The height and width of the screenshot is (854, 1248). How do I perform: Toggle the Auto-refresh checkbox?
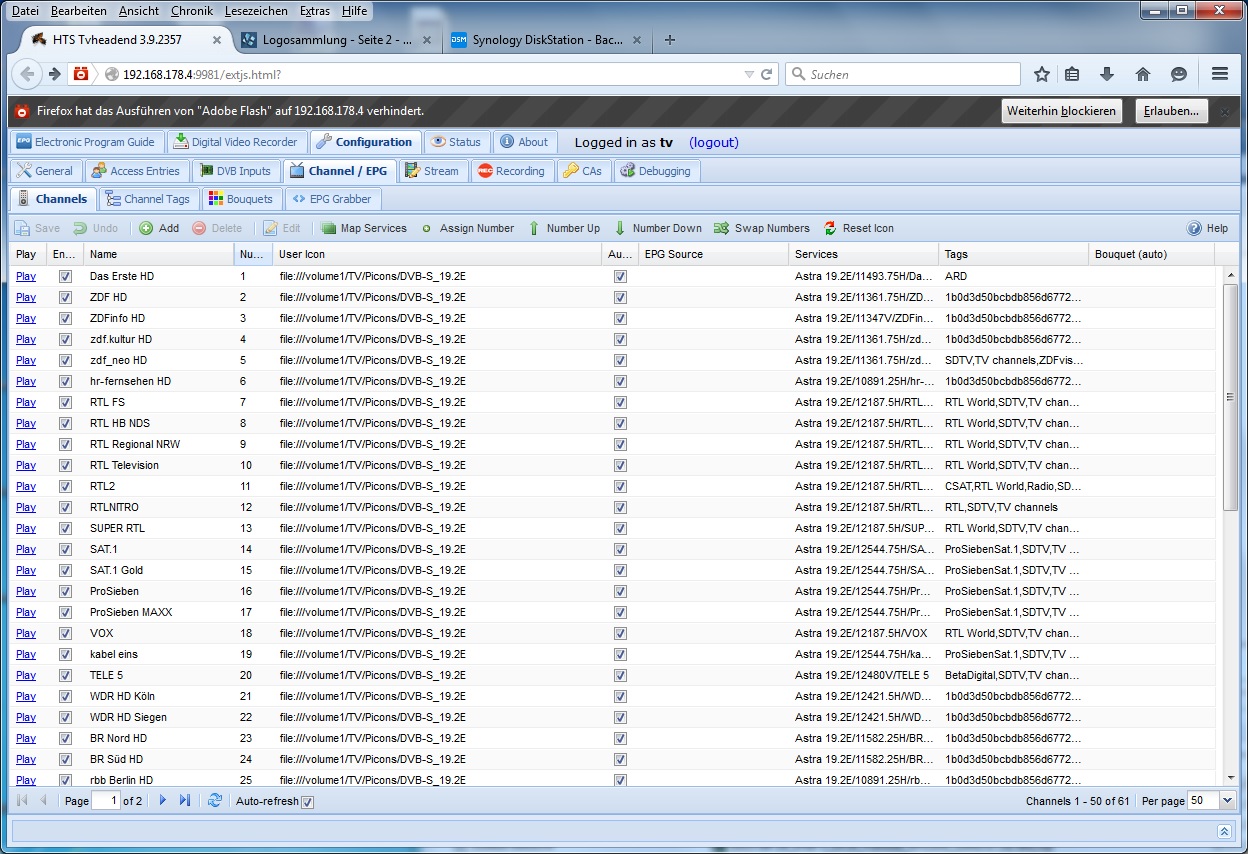click(x=308, y=802)
